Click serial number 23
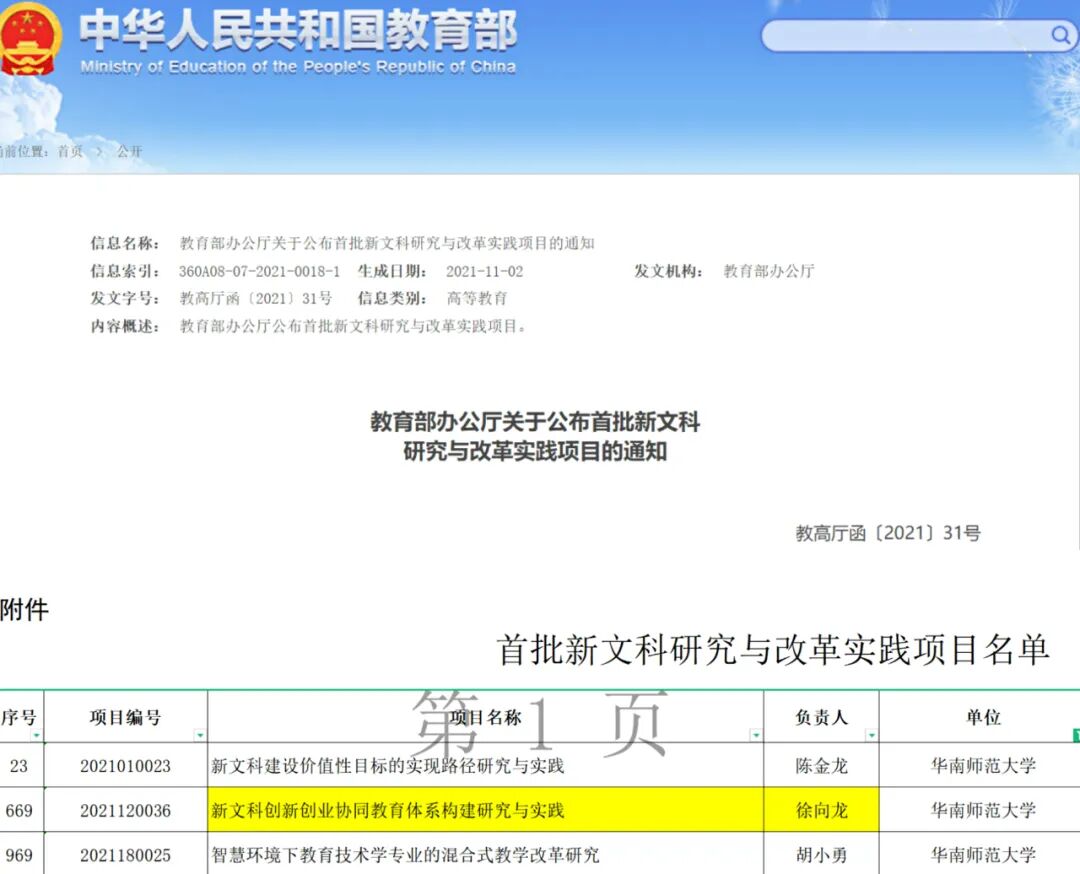The height and width of the screenshot is (874, 1080). point(19,766)
